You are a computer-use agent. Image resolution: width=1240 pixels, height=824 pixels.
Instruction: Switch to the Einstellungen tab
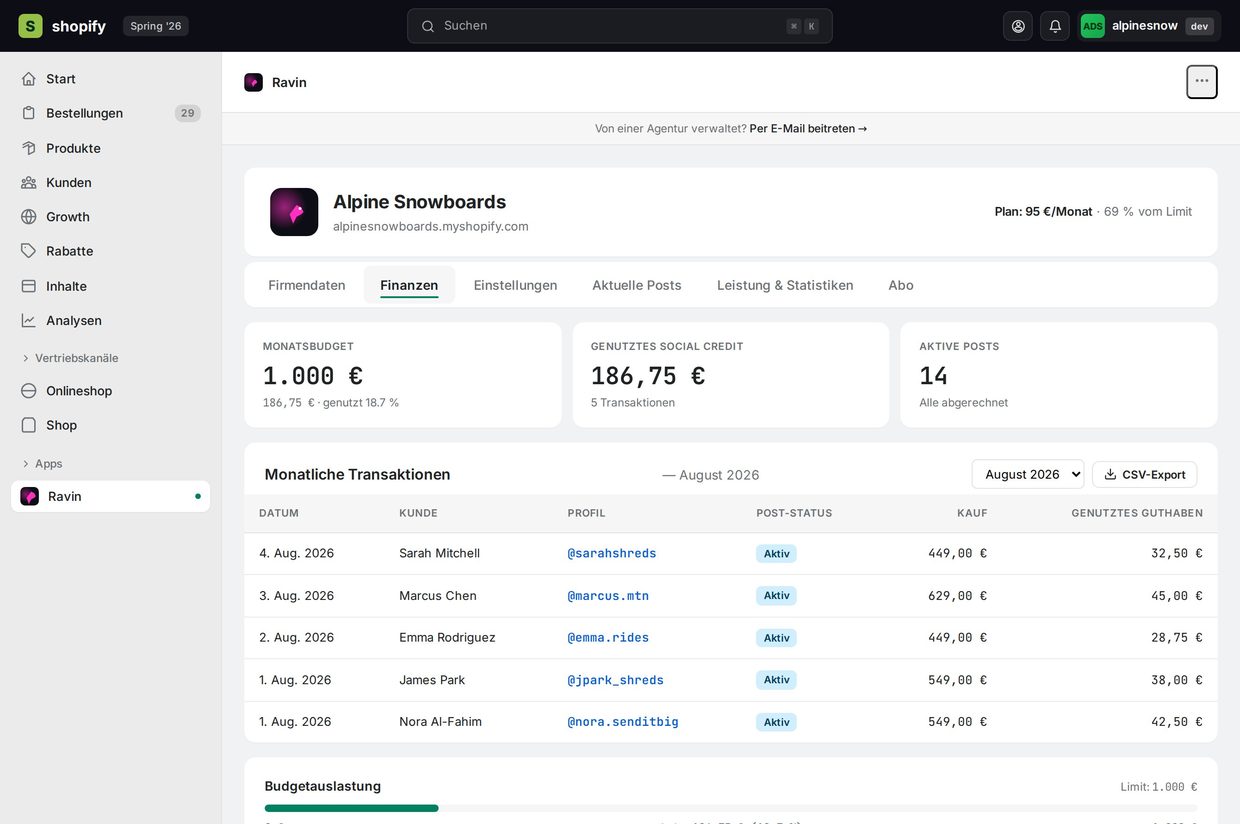click(x=515, y=285)
